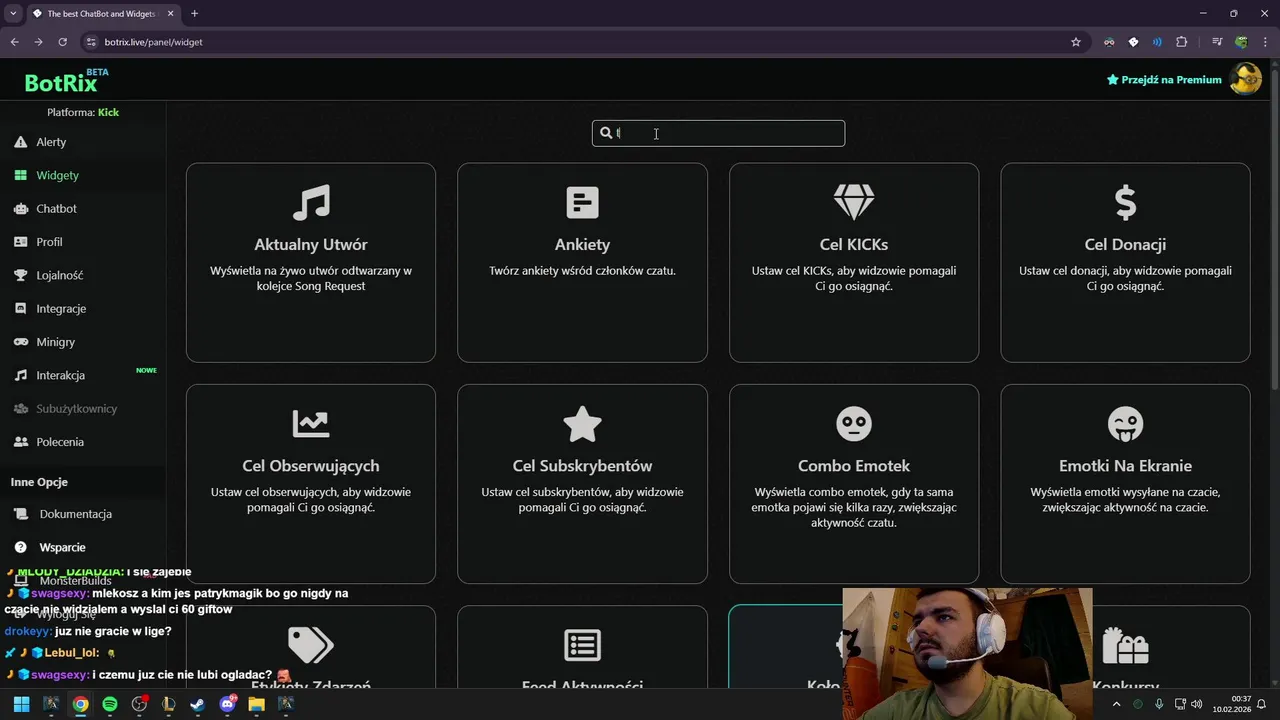Click the Chrome frog profile avatar
This screenshot has height=720, width=1280.
[x=1241, y=42]
